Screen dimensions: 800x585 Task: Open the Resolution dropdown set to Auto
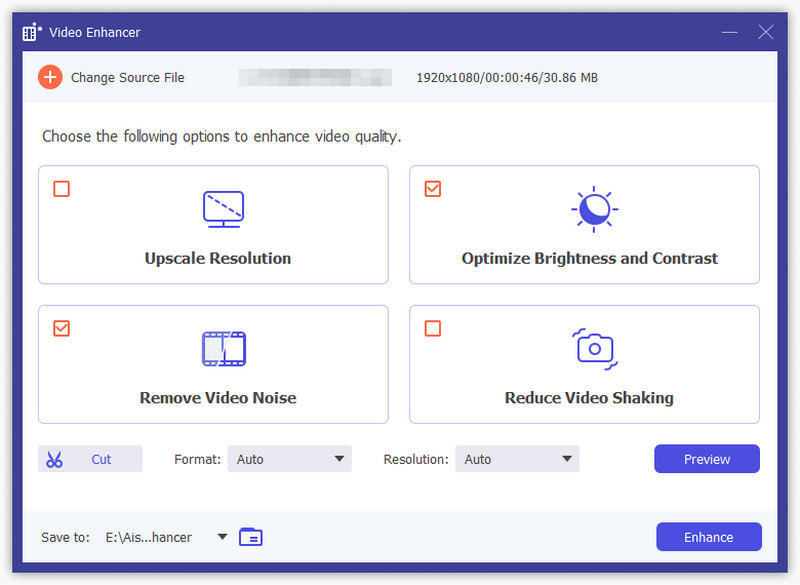pyautogui.click(x=517, y=459)
